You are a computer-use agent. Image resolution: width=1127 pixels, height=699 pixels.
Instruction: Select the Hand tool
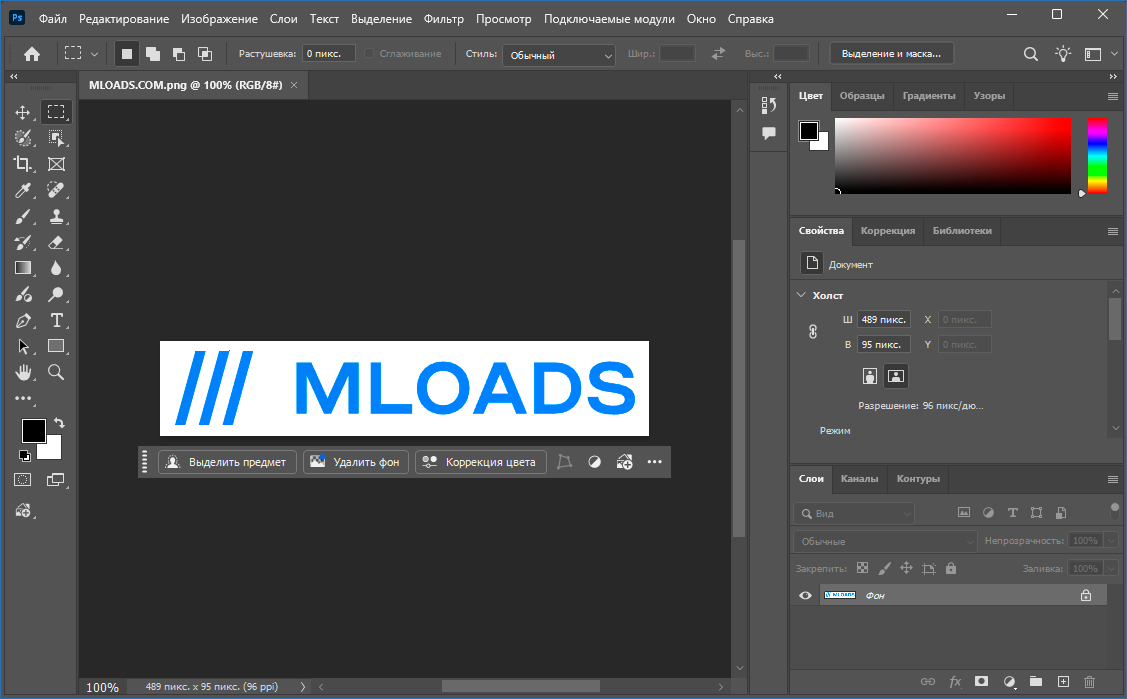23,372
